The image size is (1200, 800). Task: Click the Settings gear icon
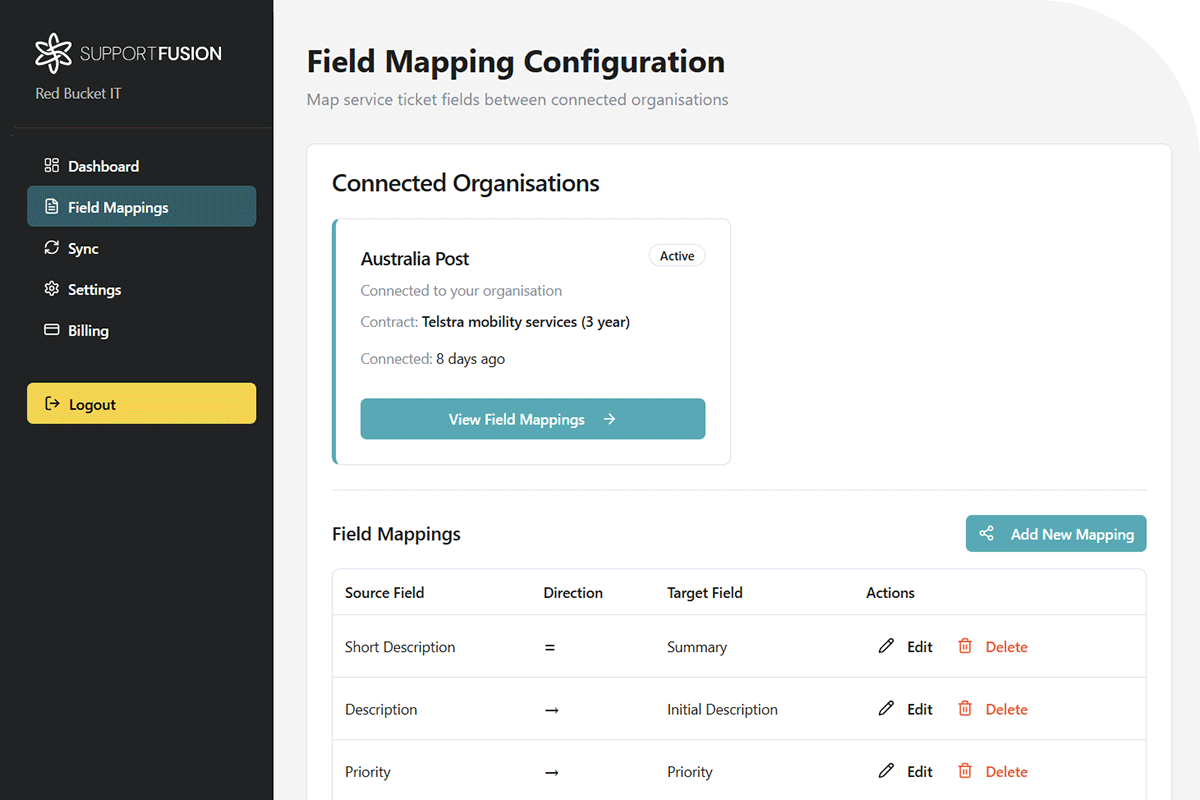pos(52,289)
